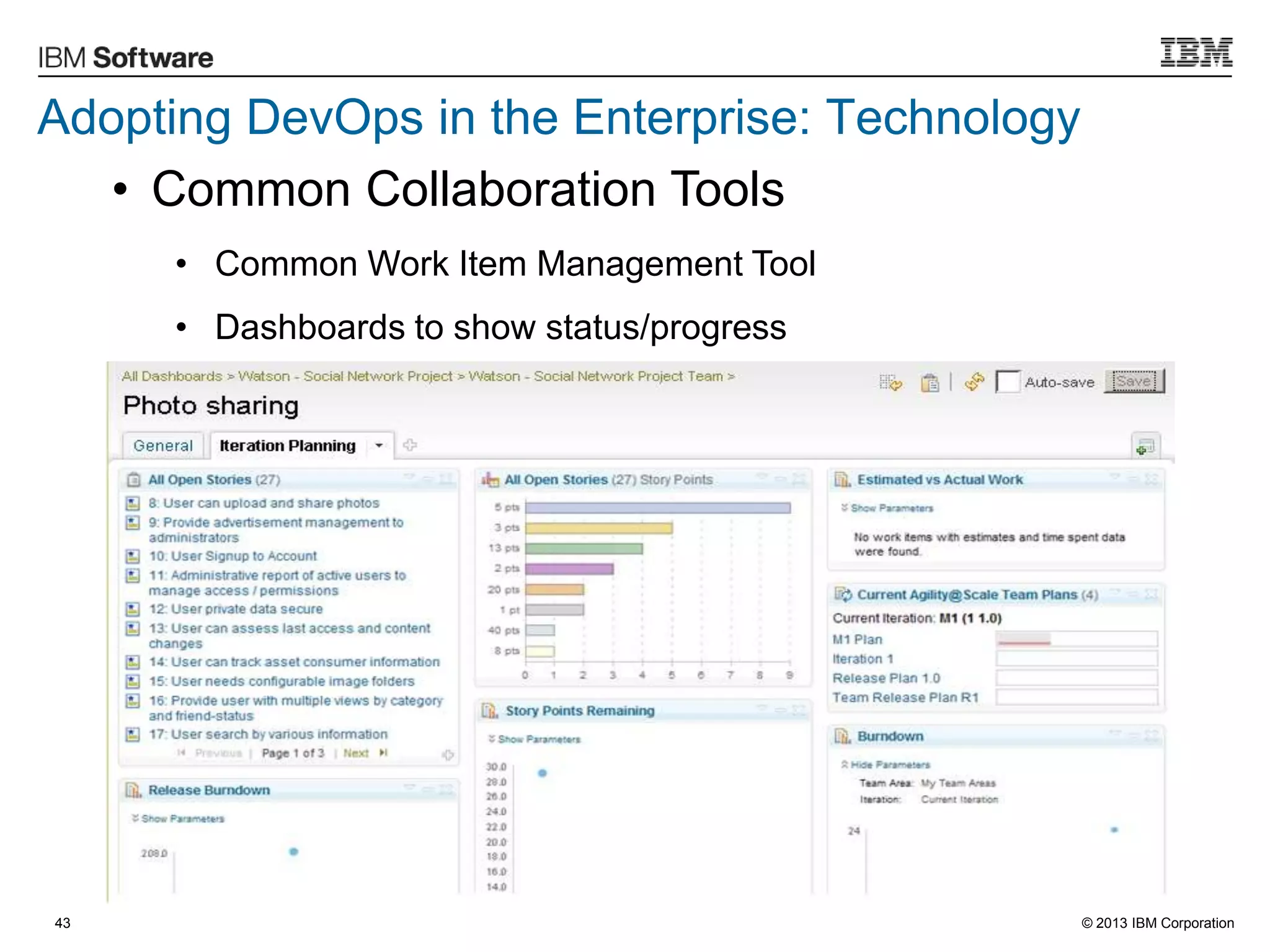The height and width of the screenshot is (952, 1270).
Task: Click the Save button
Action: click(x=1134, y=381)
